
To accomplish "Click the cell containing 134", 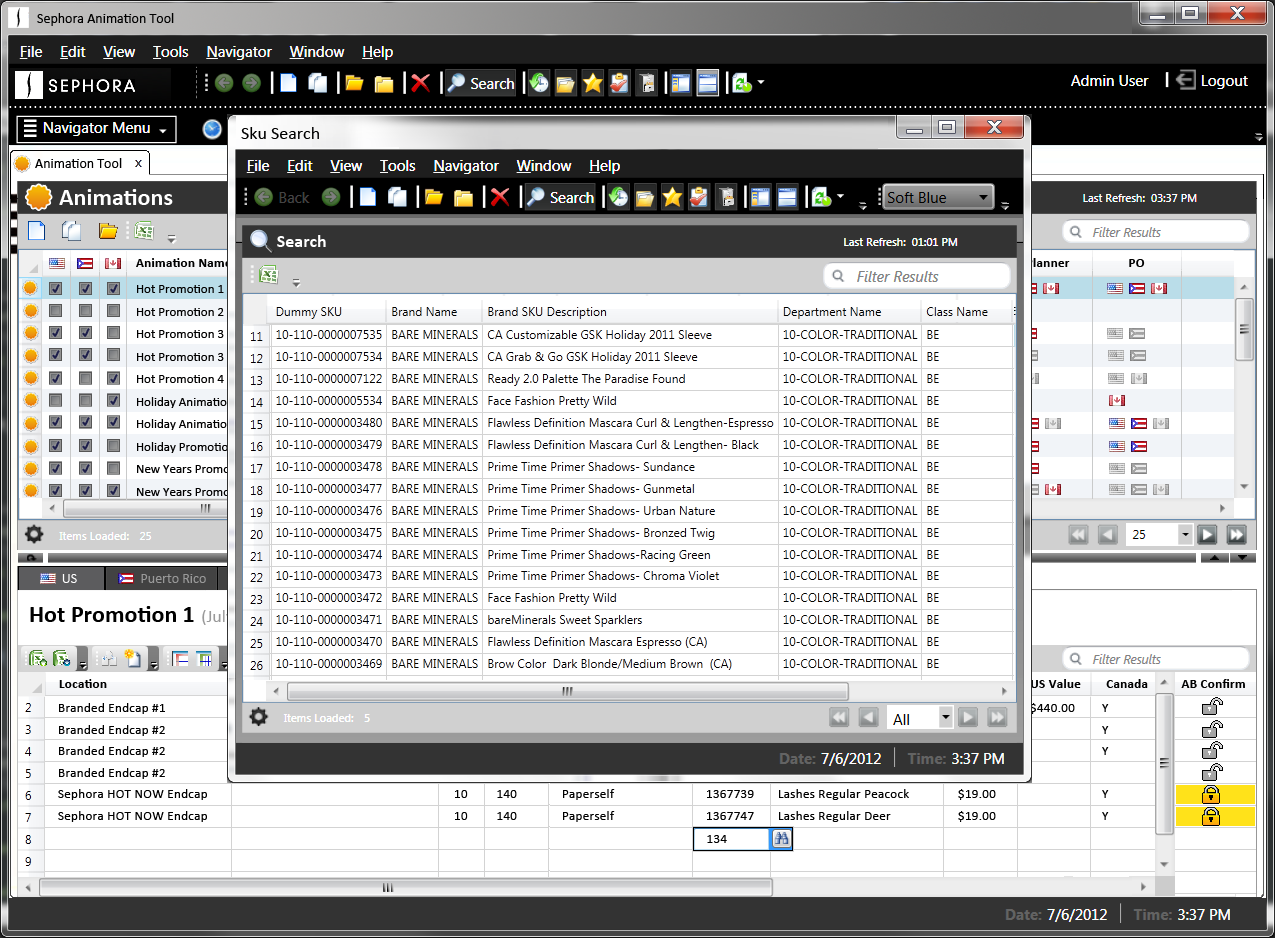I will [731, 839].
